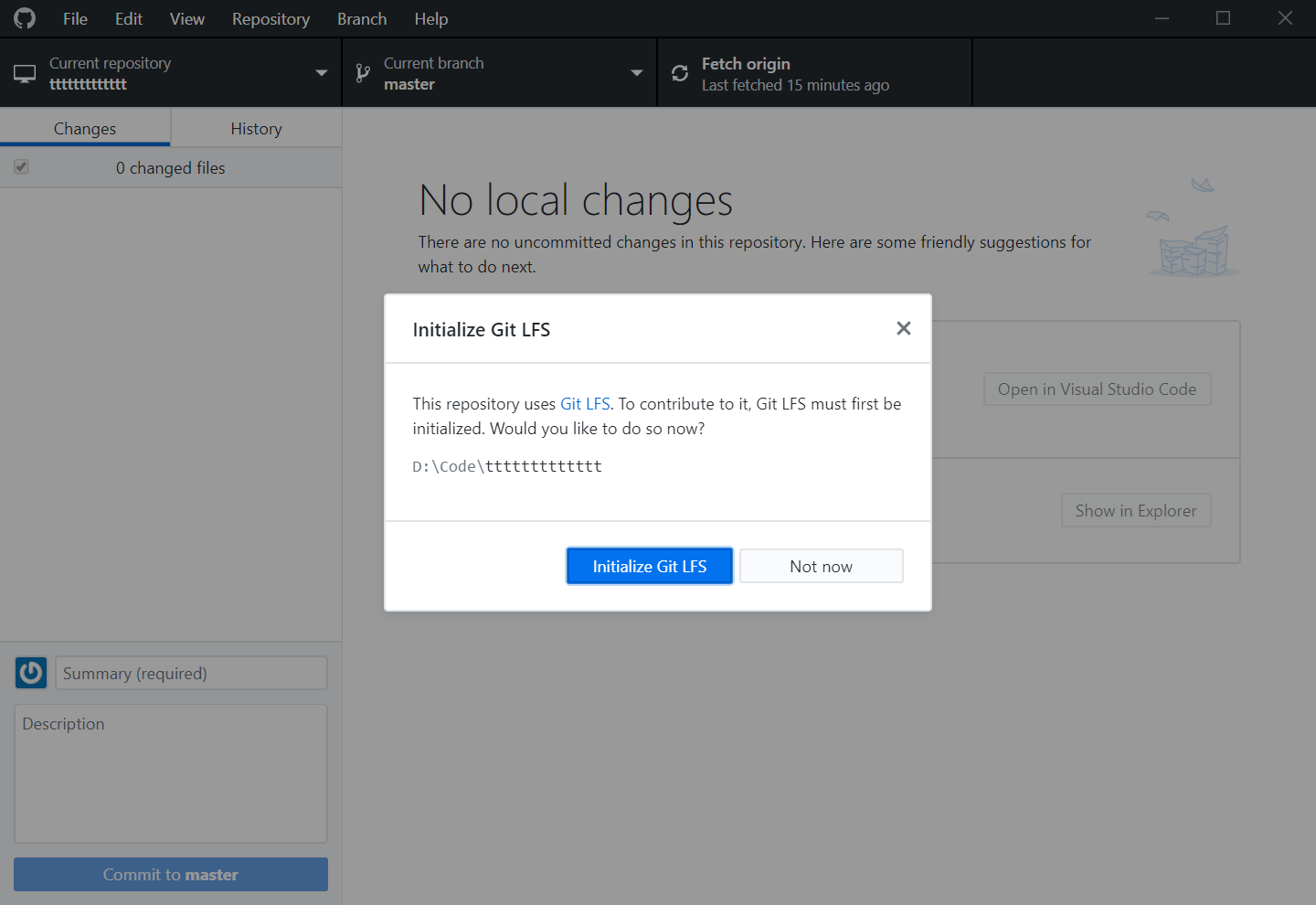The width and height of the screenshot is (1316, 905).
Task: Click the computer icon beside Current repository
Action: (x=25, y=74)
